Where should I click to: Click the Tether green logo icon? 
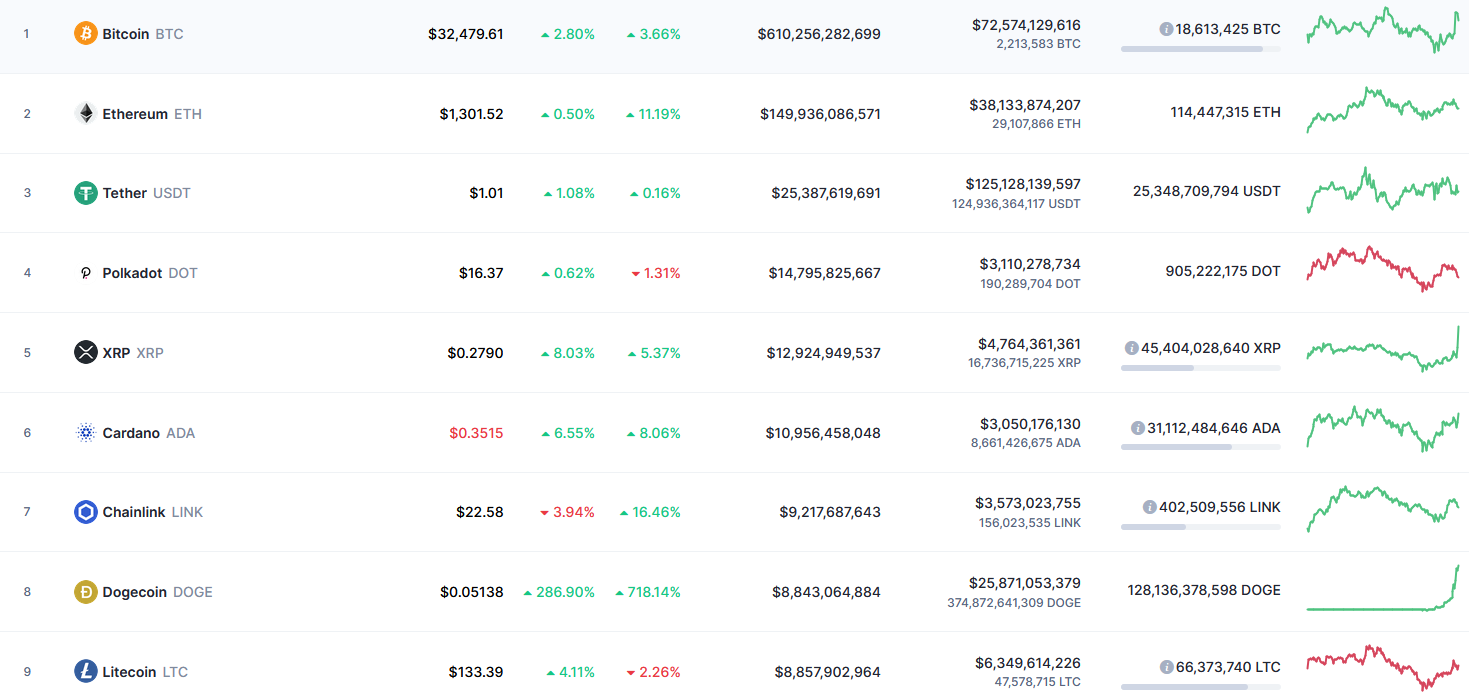click(x=86, y=193)
